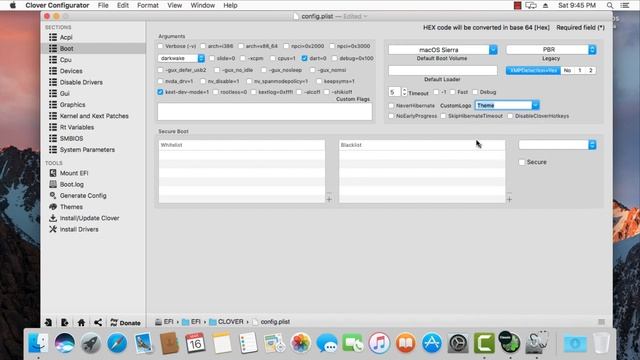Tick the Secure checkbox
Image resolution: width=640 pixels, height=360 pixels.
click(522, 162)
